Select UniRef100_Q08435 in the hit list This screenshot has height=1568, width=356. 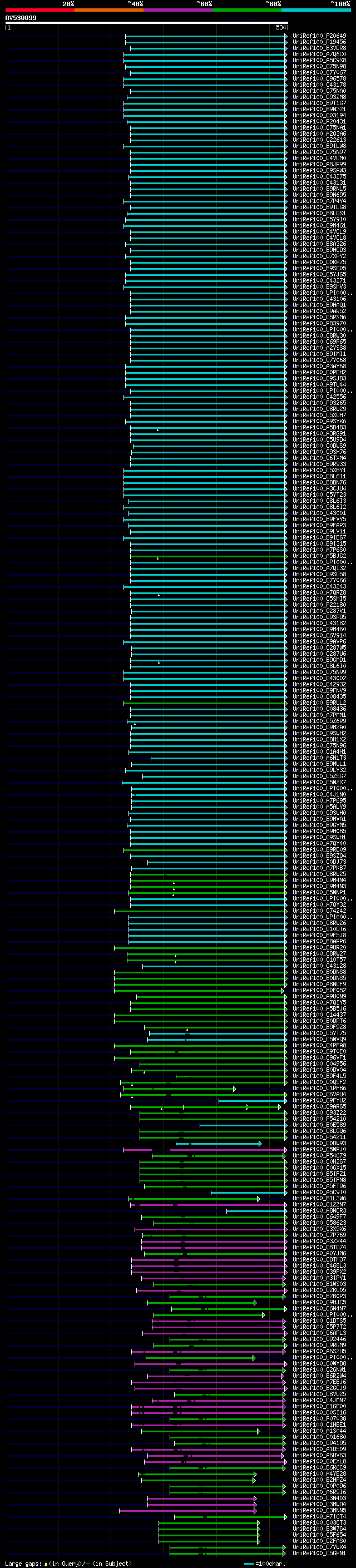click(x=319, y=697)
